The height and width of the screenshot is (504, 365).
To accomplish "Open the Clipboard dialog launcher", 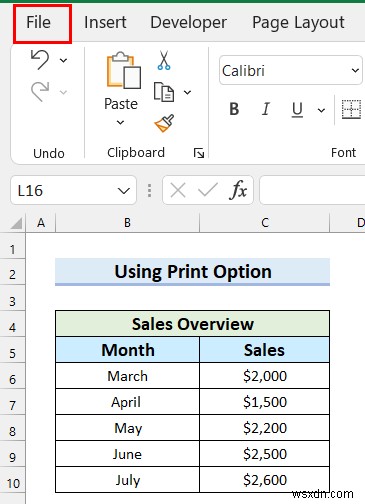I will click(199, 153).
